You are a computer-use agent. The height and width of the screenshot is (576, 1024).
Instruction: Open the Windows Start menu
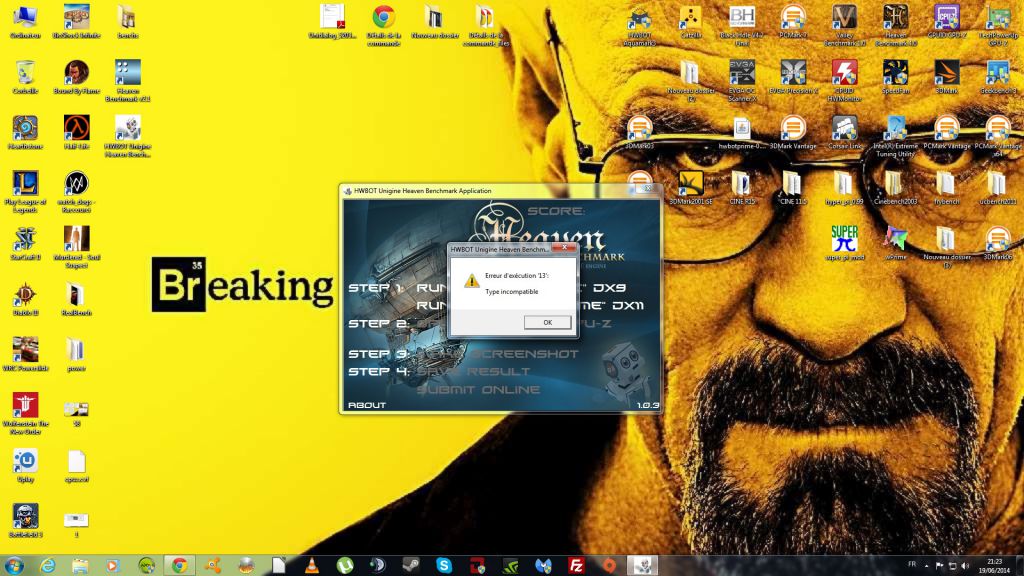(x=14, y=566)
